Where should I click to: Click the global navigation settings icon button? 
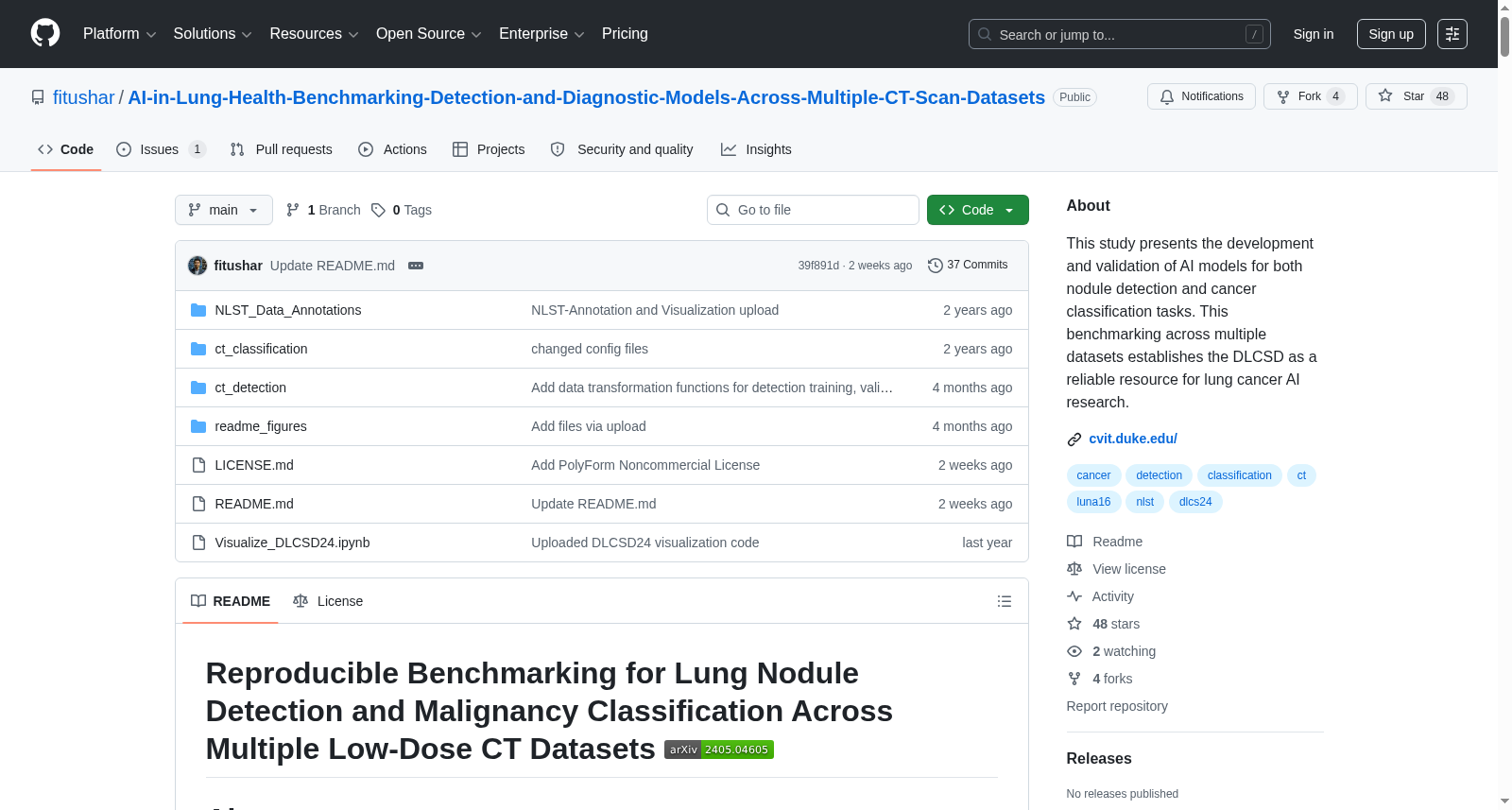[x=1452, y=34]
